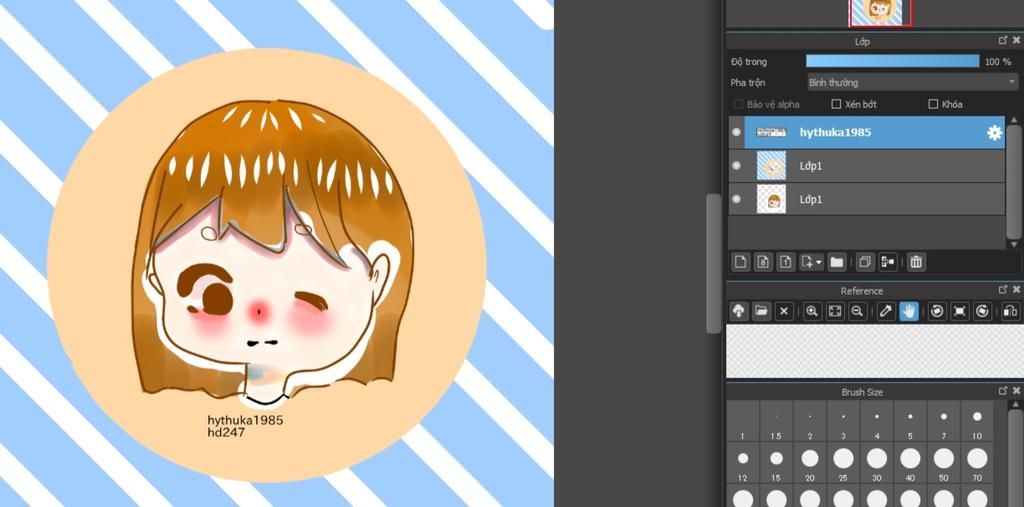
Task: Pick brush size 15
Action: pyautogui.click(x=776, y=463)
